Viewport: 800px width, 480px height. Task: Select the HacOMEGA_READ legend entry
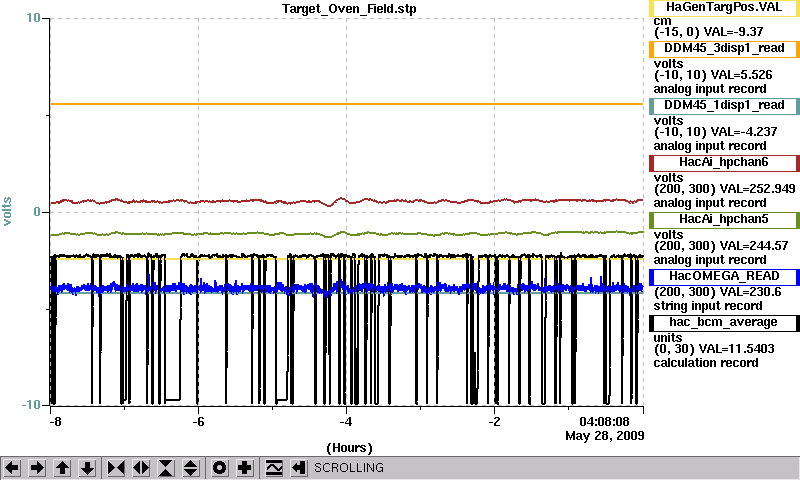pyautogui.click(x=724, y=276)
